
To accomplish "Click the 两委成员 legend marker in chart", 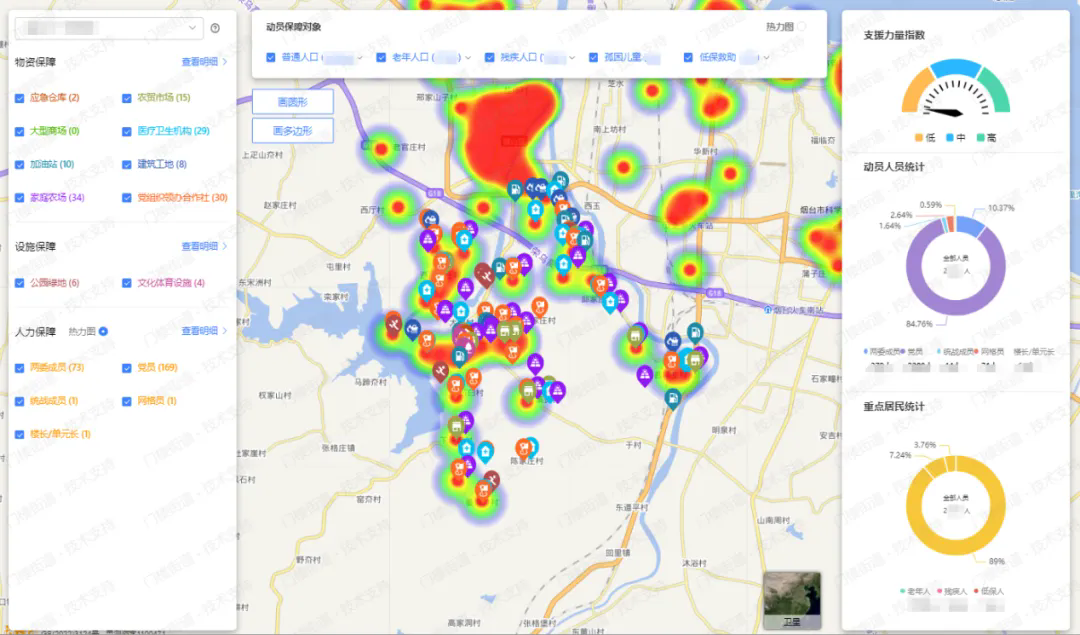I will (866, 351).
